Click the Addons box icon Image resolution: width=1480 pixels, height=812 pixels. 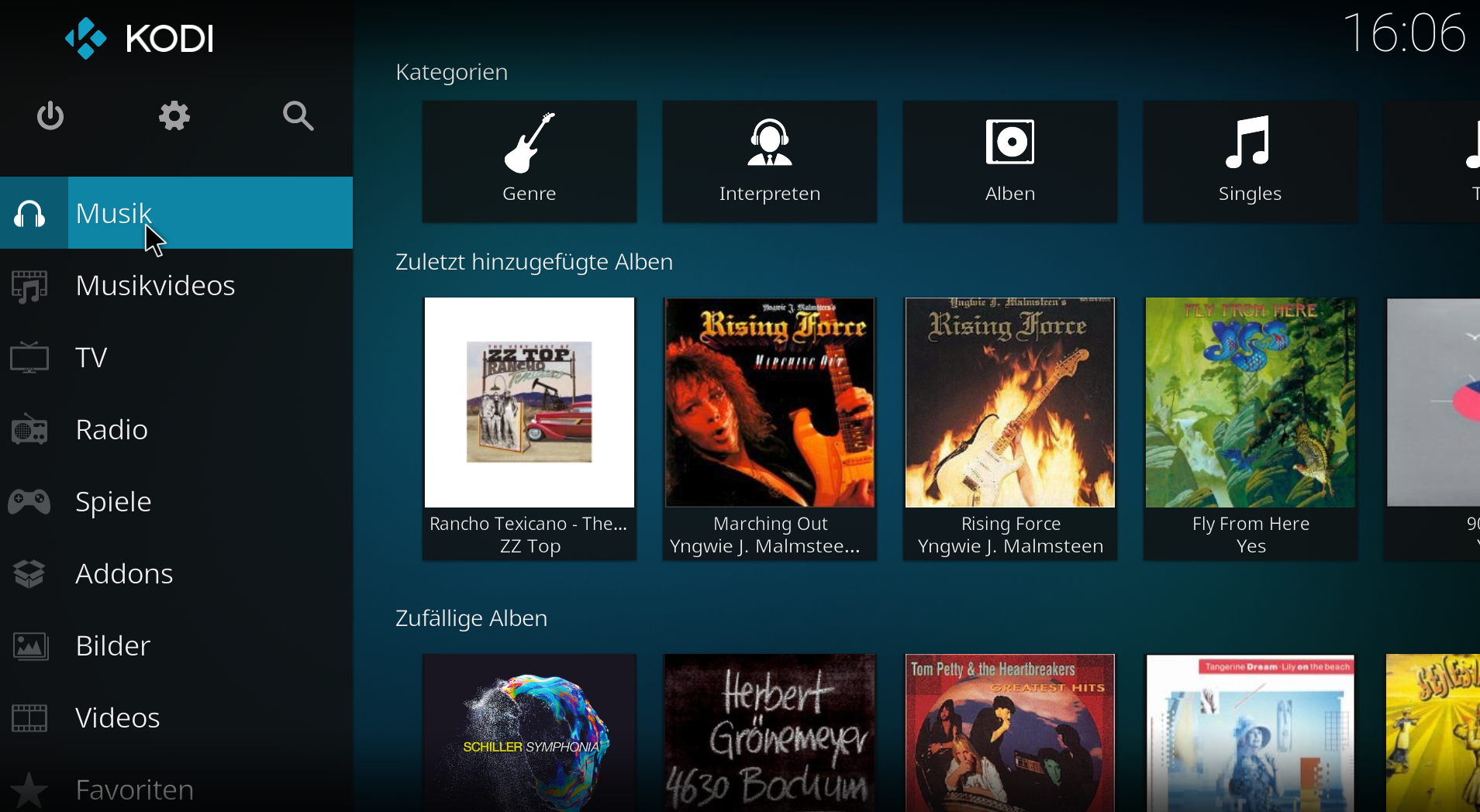(29, 574)
